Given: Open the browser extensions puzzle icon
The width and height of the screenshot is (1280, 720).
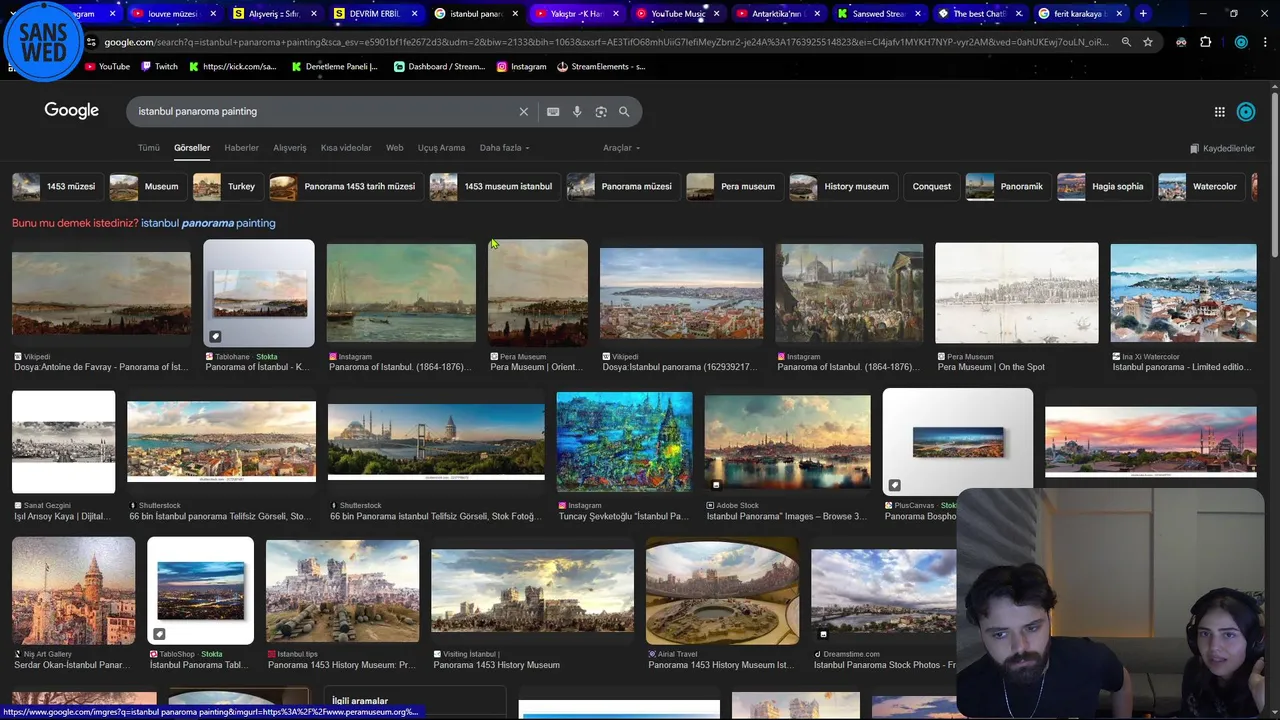Looking at the screenshot, I should 1205,42.
